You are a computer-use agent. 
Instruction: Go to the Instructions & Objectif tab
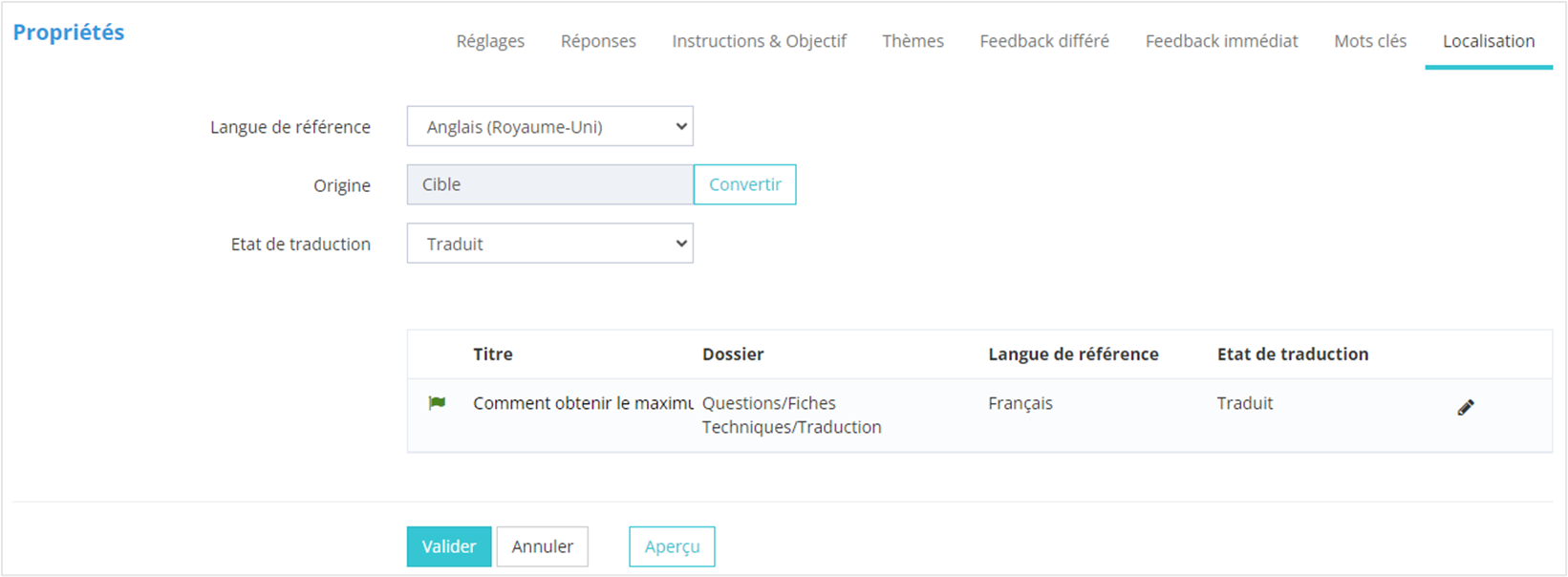click(759, 41)
